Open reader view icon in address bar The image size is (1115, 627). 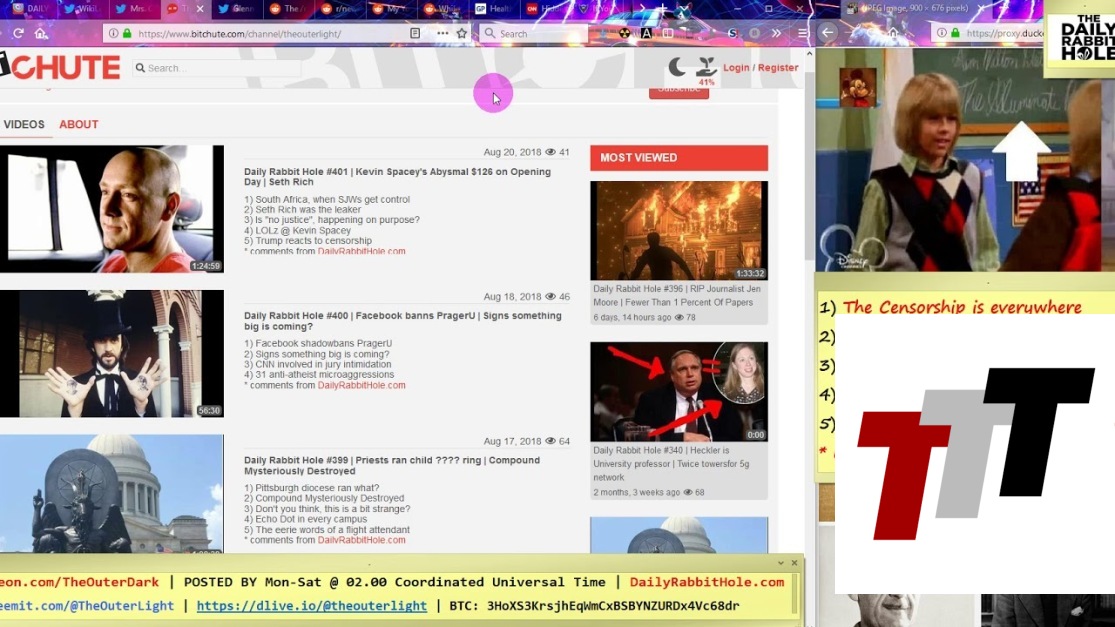415,33
